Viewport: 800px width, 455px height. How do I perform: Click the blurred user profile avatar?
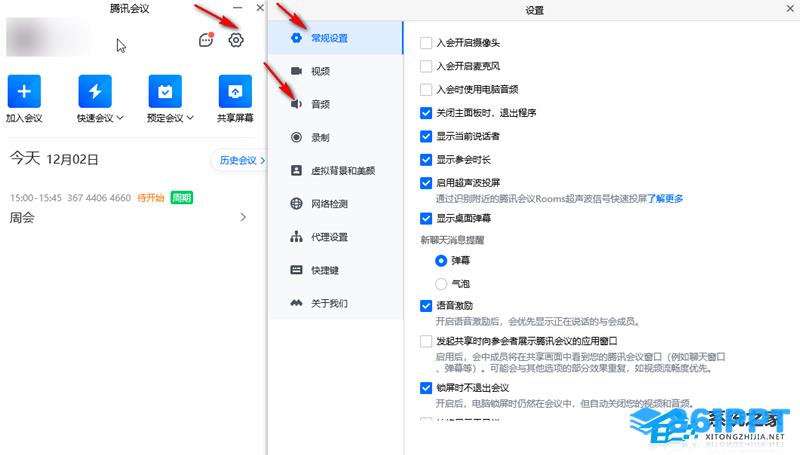[x=47, y=37]
